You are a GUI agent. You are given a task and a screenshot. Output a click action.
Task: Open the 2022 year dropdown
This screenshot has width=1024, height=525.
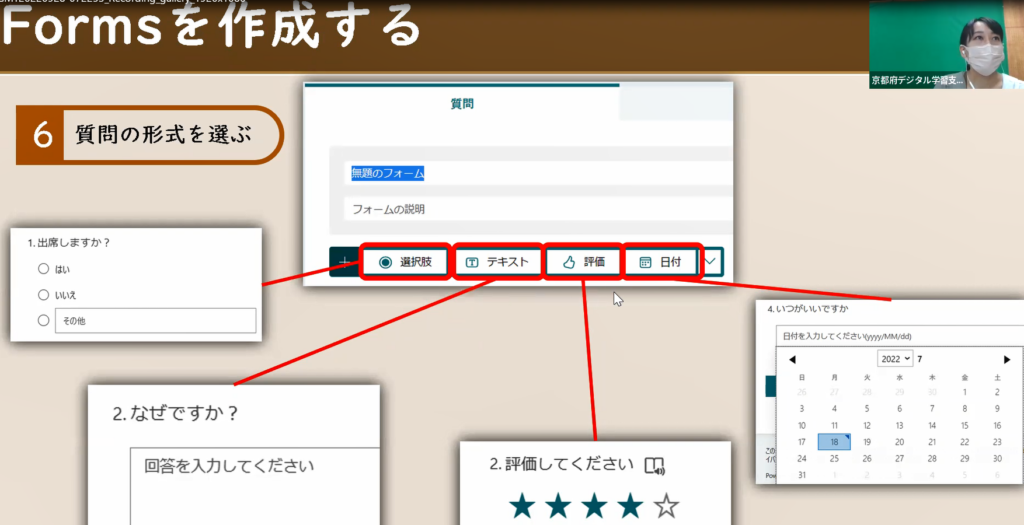895,358
